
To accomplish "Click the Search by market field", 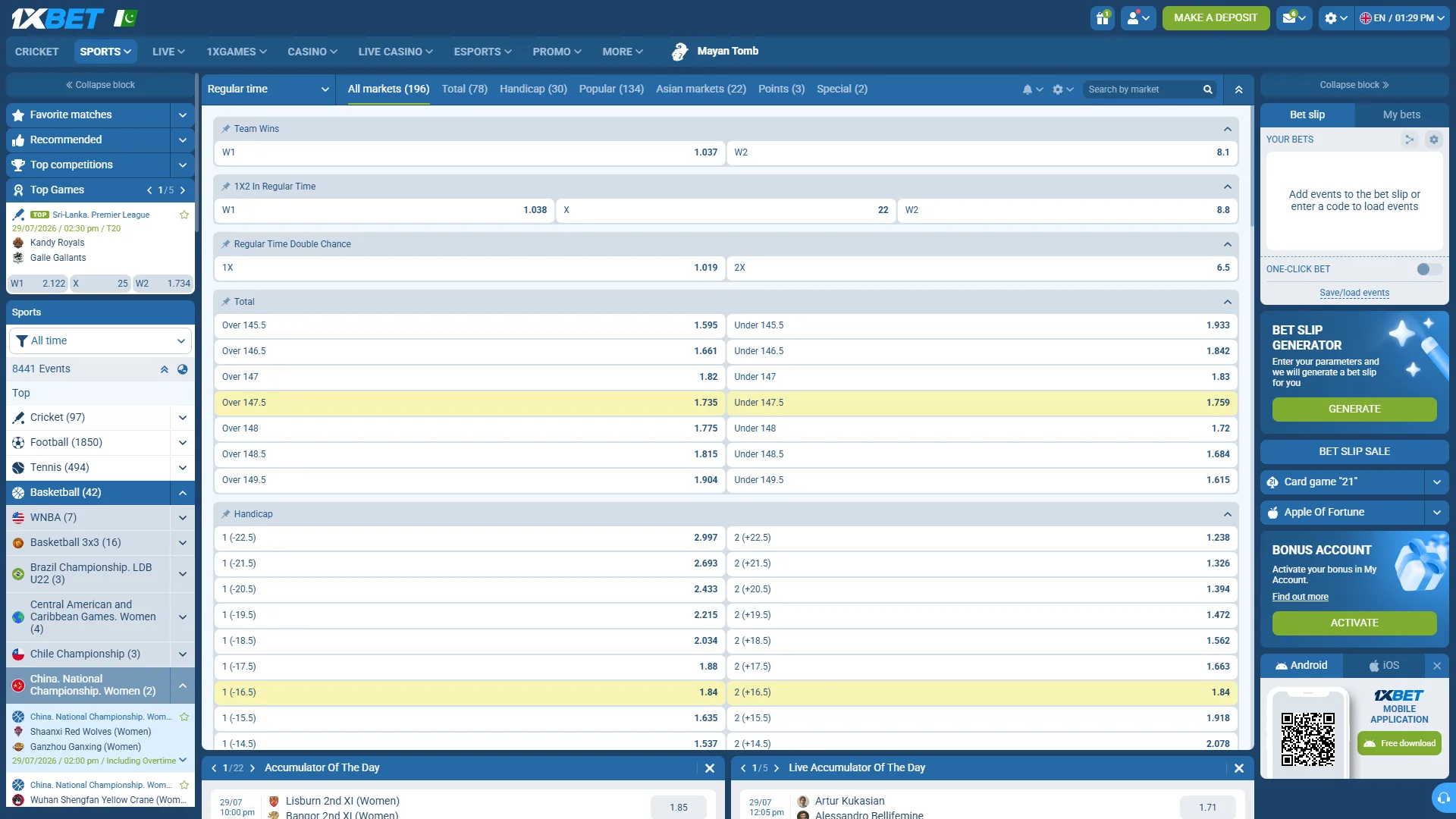I will click(x=1142, y=89).
